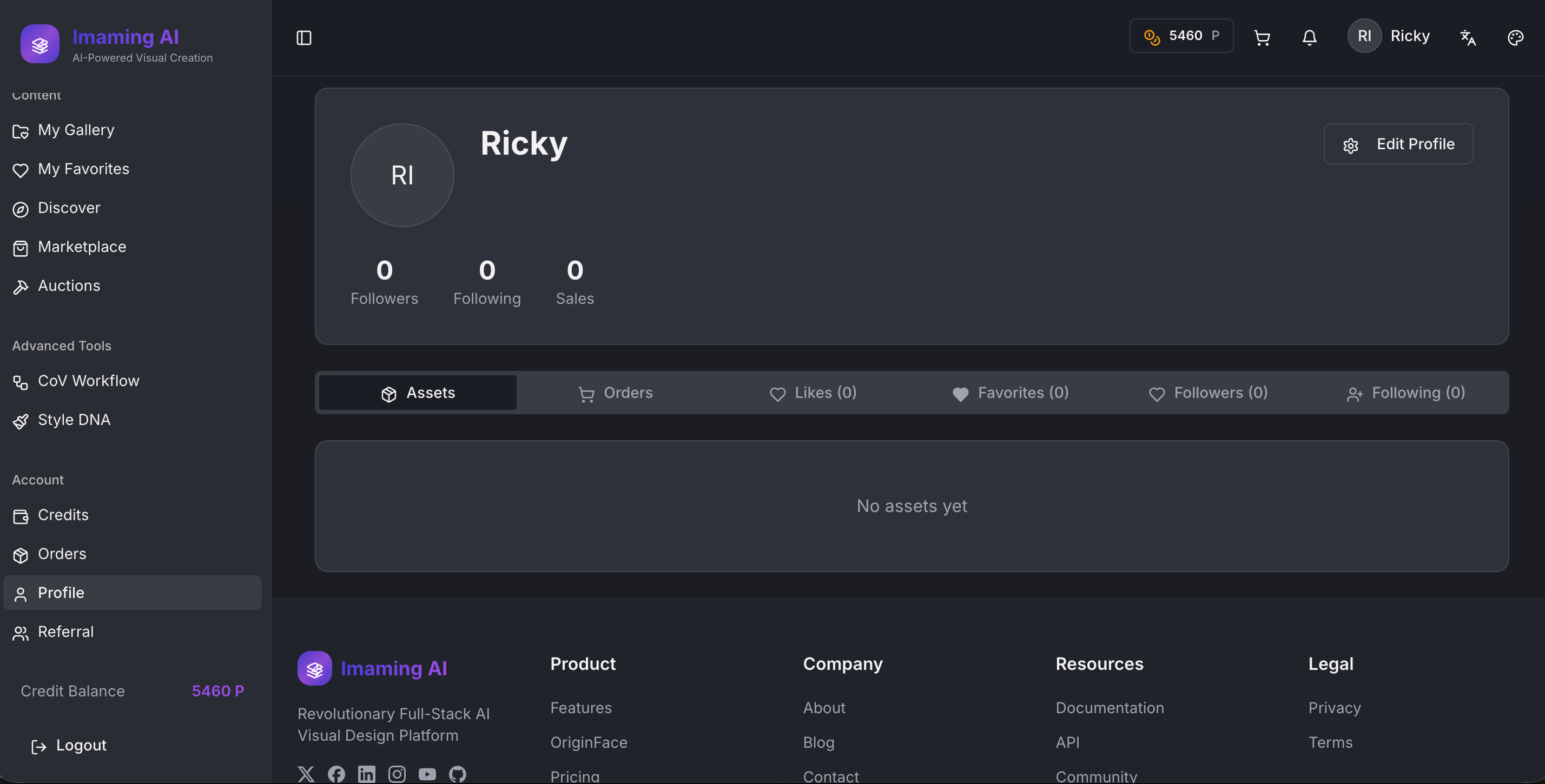Click the Edit Profile button
The width and height of the screenshot is (1545, 784).
coord(1397,144)
